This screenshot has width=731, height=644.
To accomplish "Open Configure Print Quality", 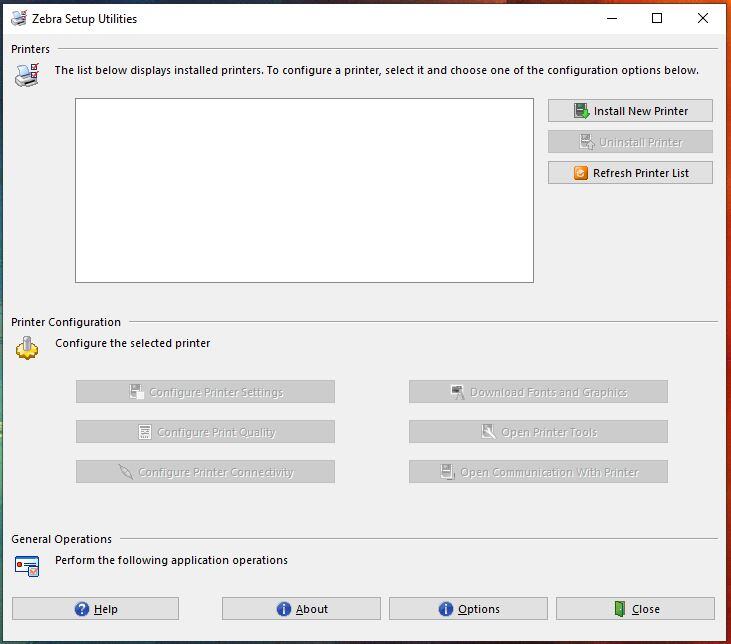I will coord(205,432).
